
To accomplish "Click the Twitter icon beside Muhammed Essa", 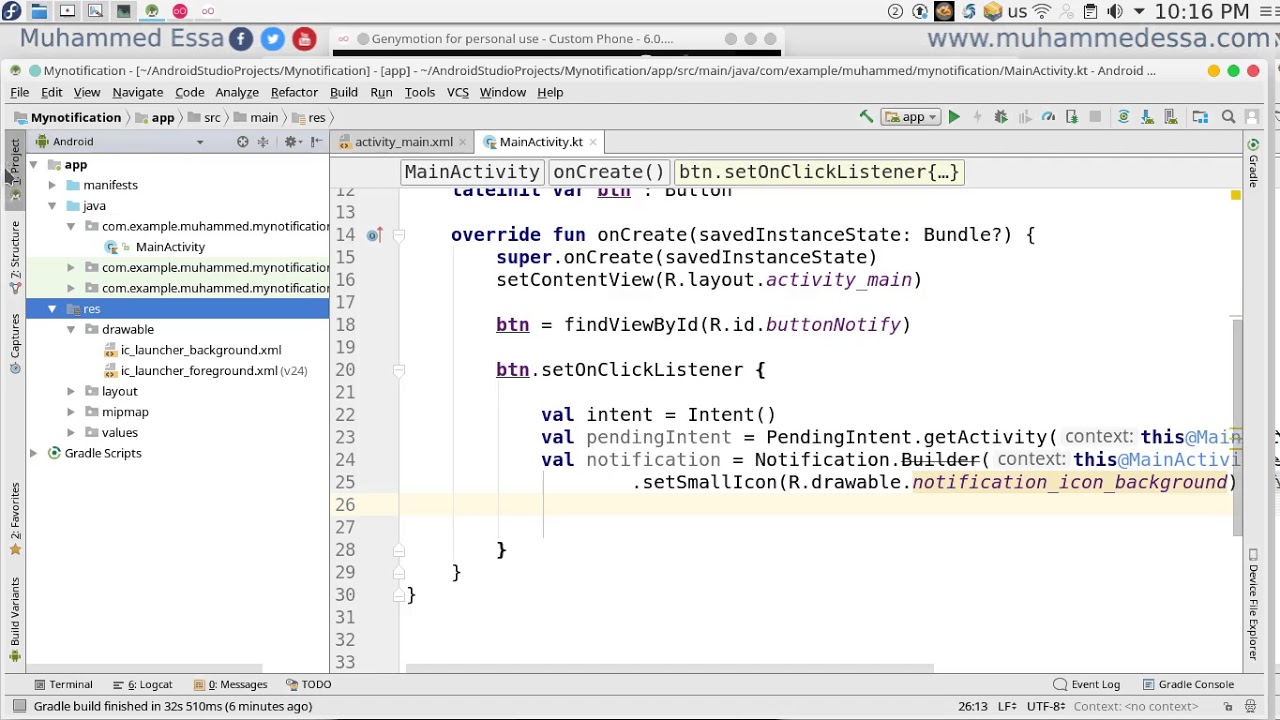I will (x=272, y=39).
